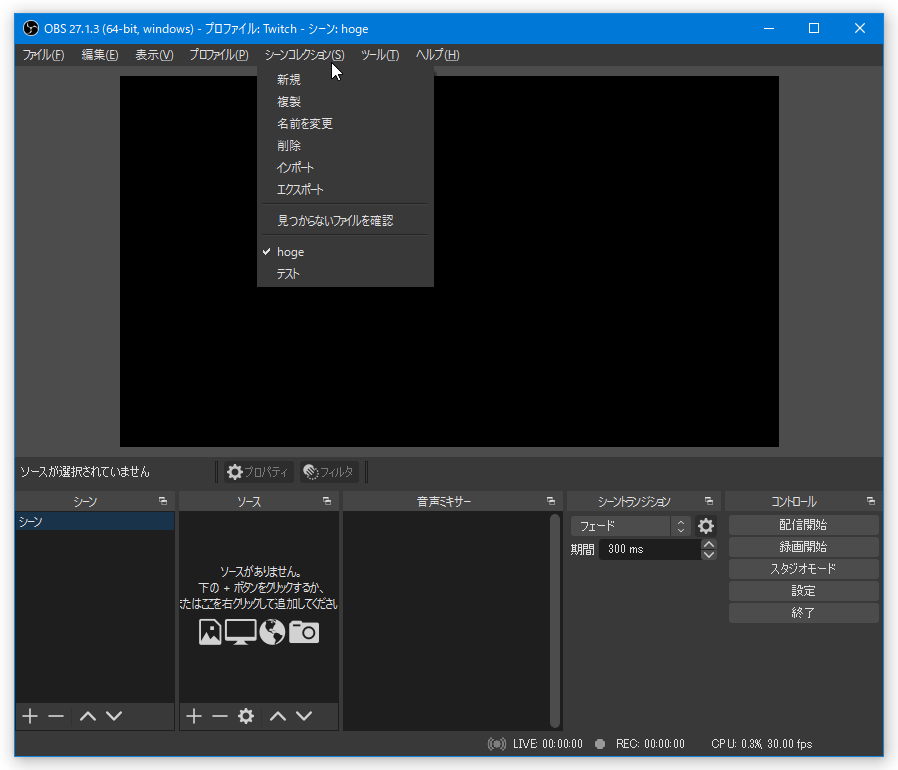Enable スタジオモード button
The width and height of the screenshot is (898, 770).
pos(803,569)
